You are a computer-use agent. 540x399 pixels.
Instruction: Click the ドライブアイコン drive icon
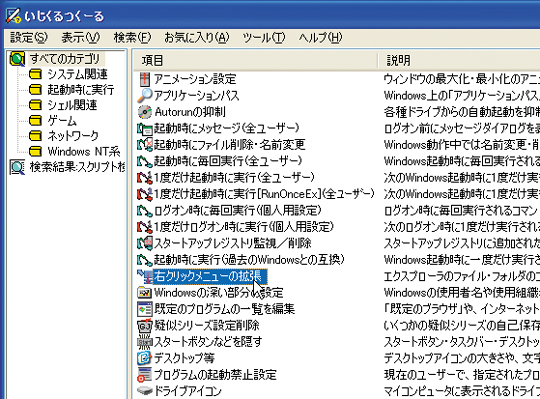click(145, 391)
